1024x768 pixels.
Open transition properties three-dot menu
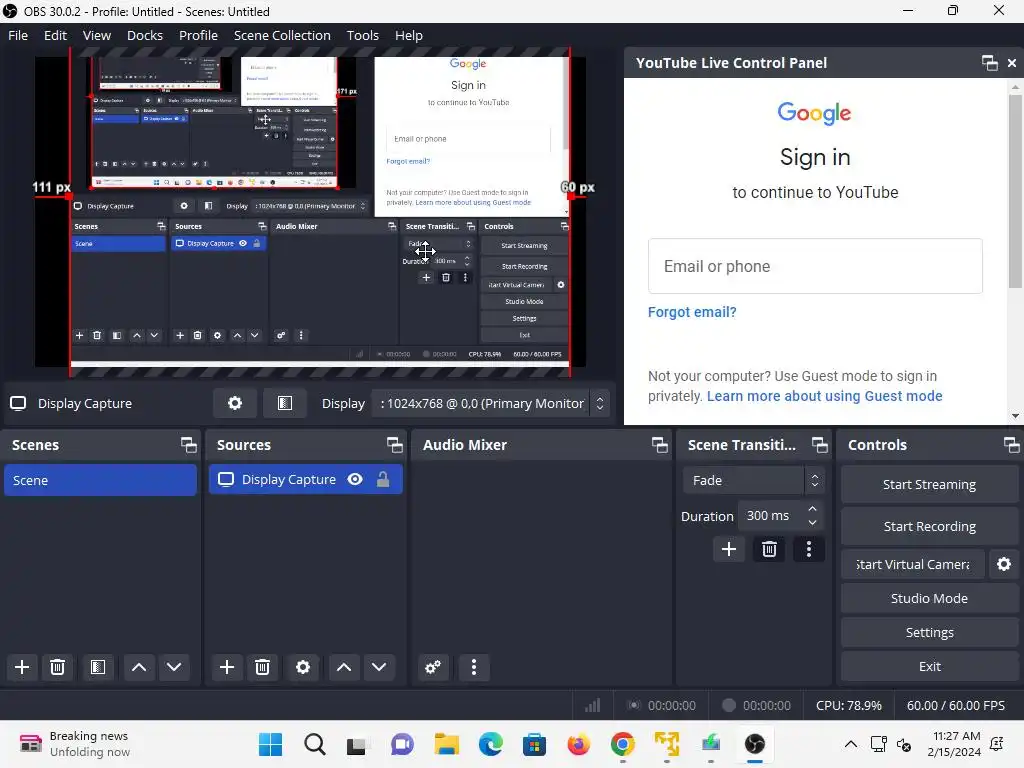click(x=809, y=549)
